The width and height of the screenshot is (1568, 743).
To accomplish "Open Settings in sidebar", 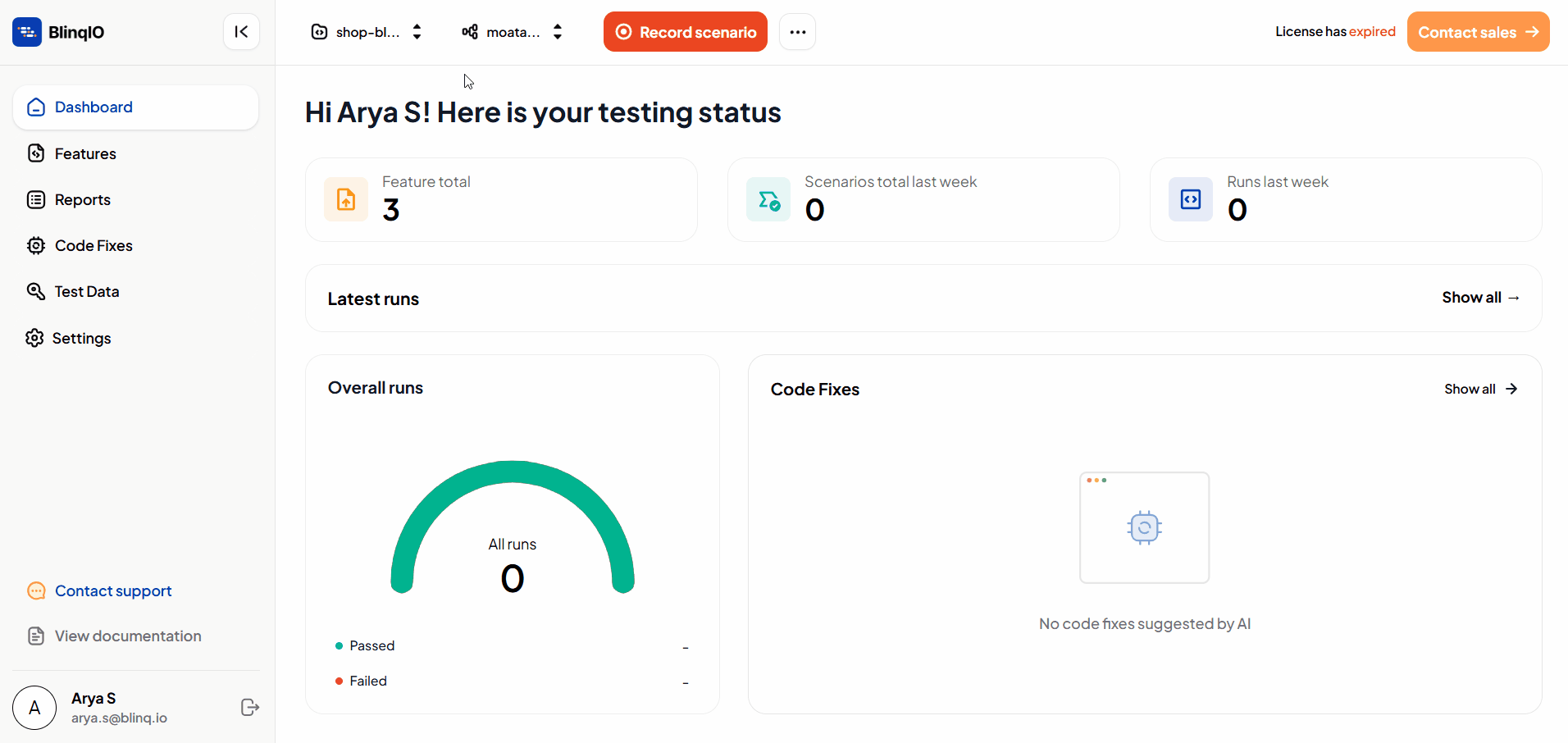I will click(136, 338).
